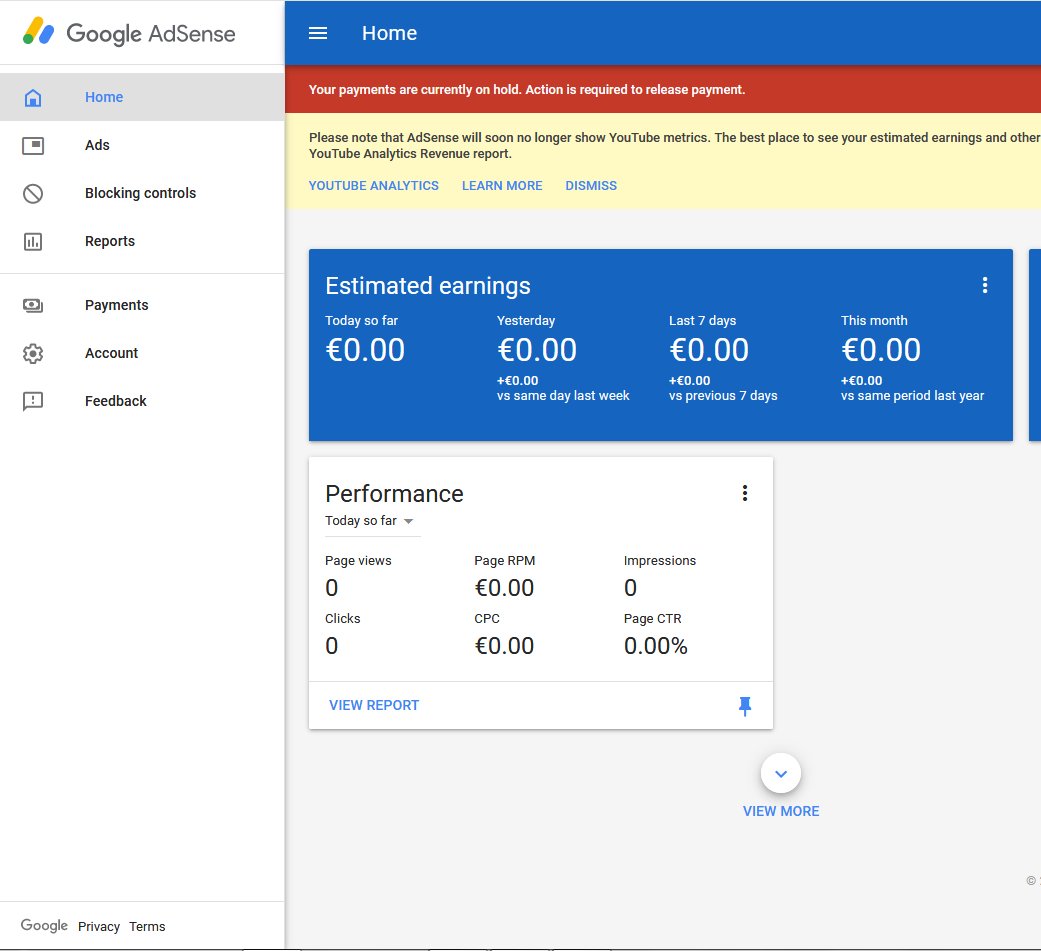Viewport: 1041px width, 951px height.
Task: Click the Performance card heading
Action: [394, 493]
